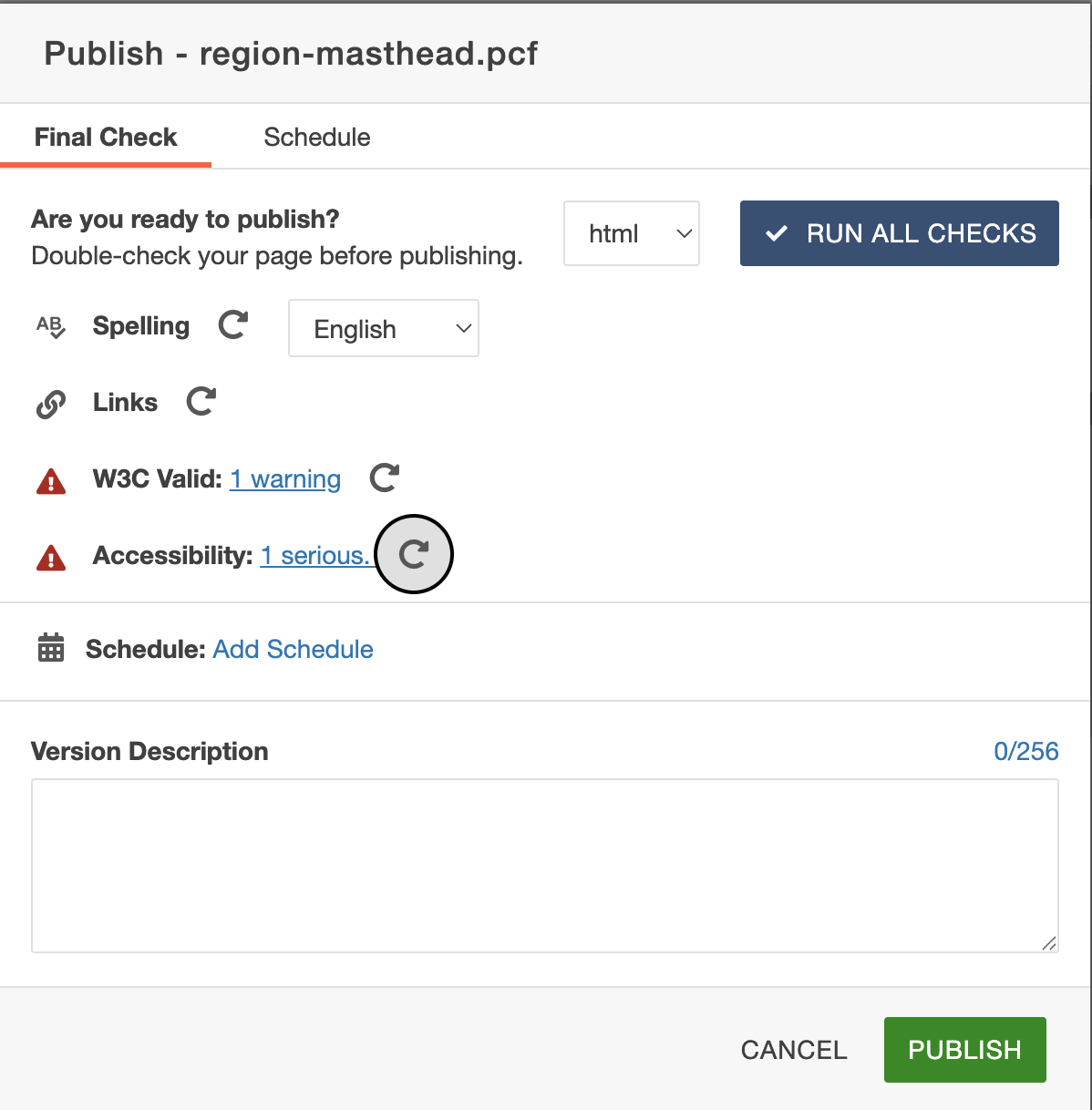Rerun the W3C Valid check icon
Viewport: 1092px width, 1110px height.
coord(385,478)
